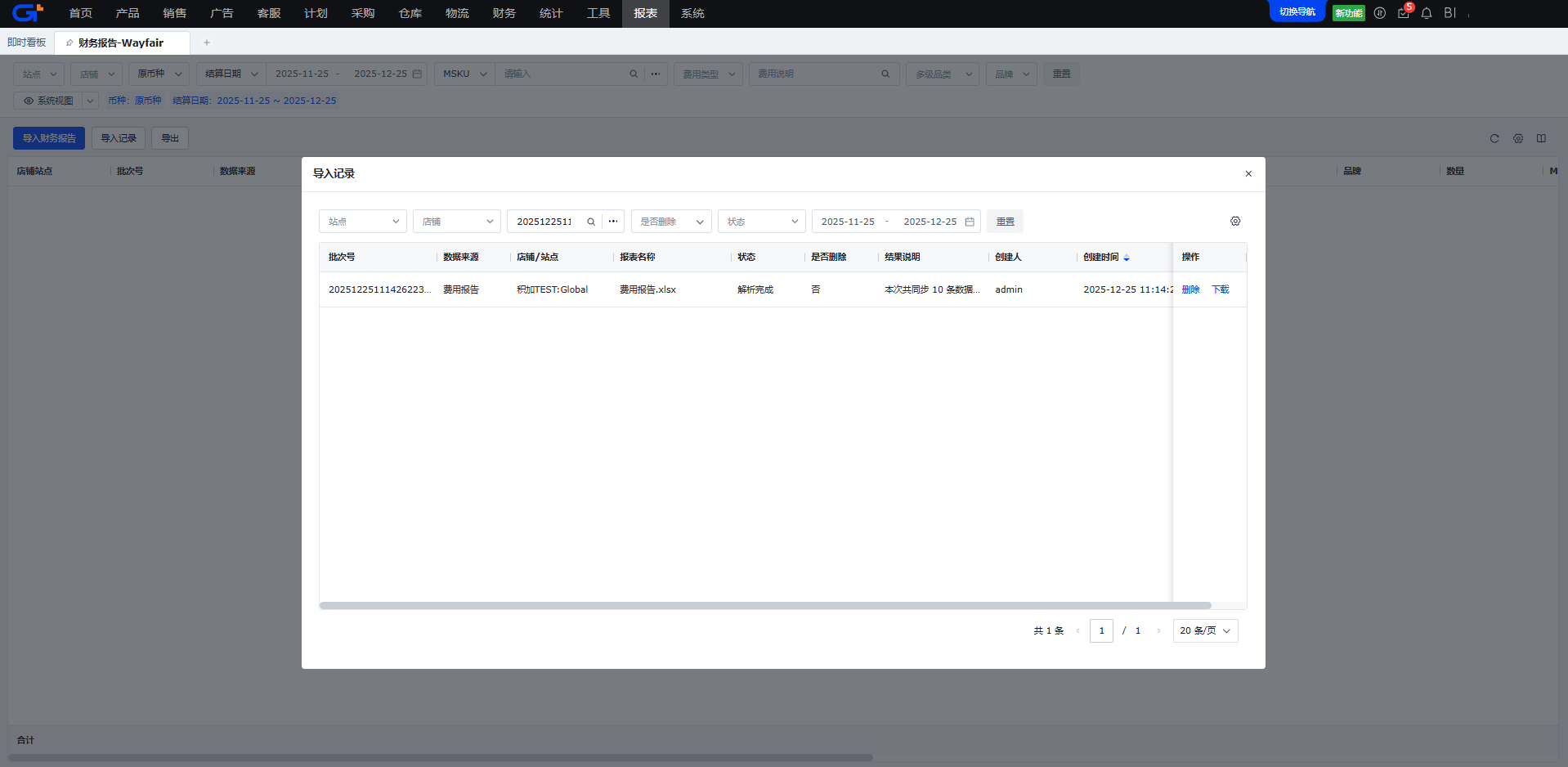Expand the 系统视图 arrow dropdown
Image resolution: width=1568 pixels, height=767 pixels.
pyautogui.click(x=91, y=101)
